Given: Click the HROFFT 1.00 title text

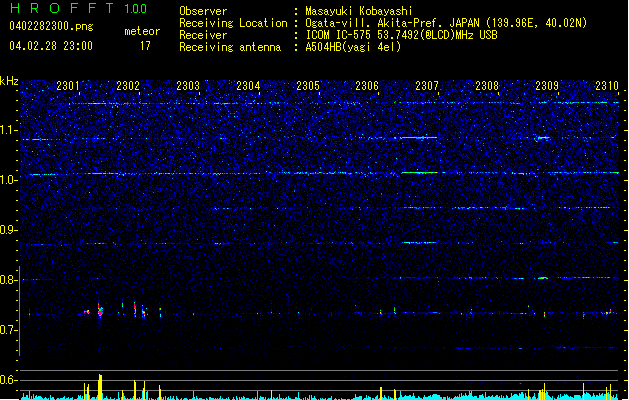Looking at the screenshot, I should point(79,8).
